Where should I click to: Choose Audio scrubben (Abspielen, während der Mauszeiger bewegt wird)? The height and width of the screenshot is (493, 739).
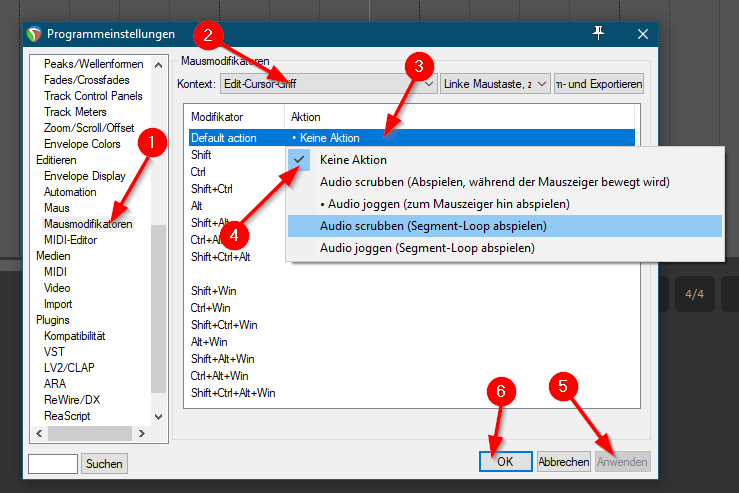coord(505,182)
